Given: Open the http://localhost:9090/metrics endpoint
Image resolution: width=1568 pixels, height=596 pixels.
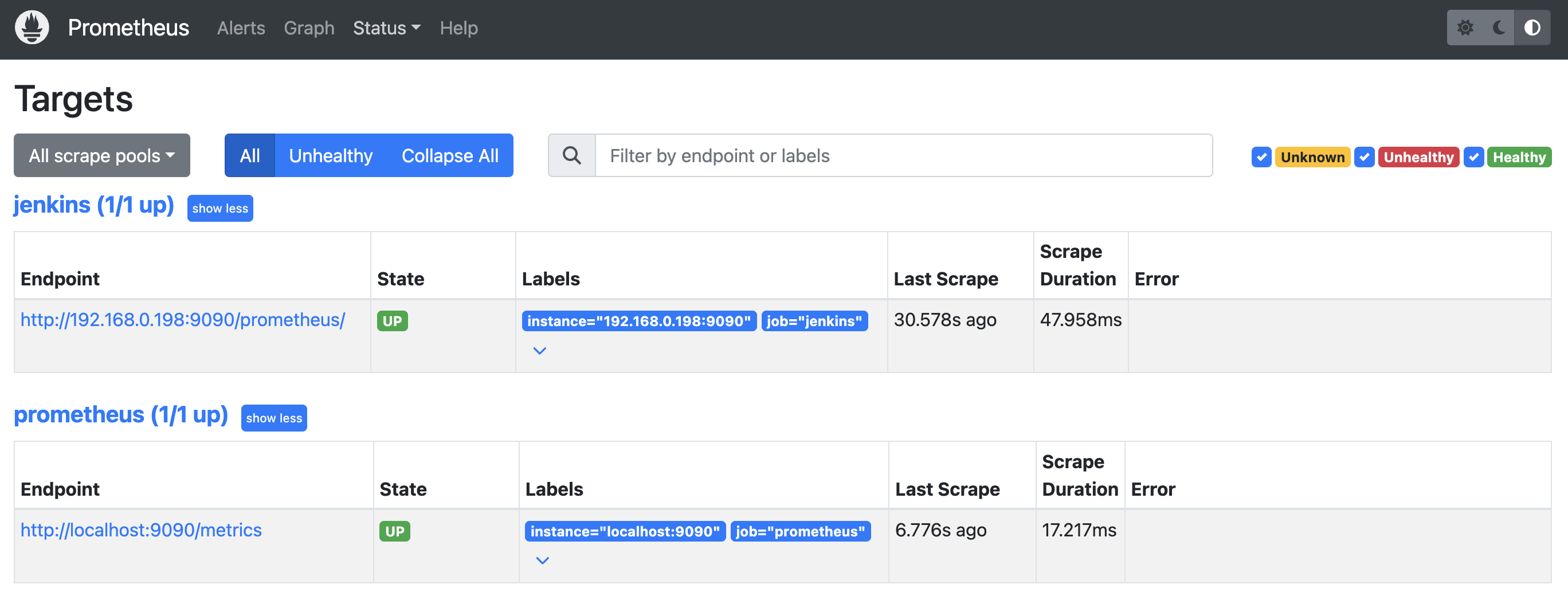Looking at the screenshot, I should tap(141, 530).
